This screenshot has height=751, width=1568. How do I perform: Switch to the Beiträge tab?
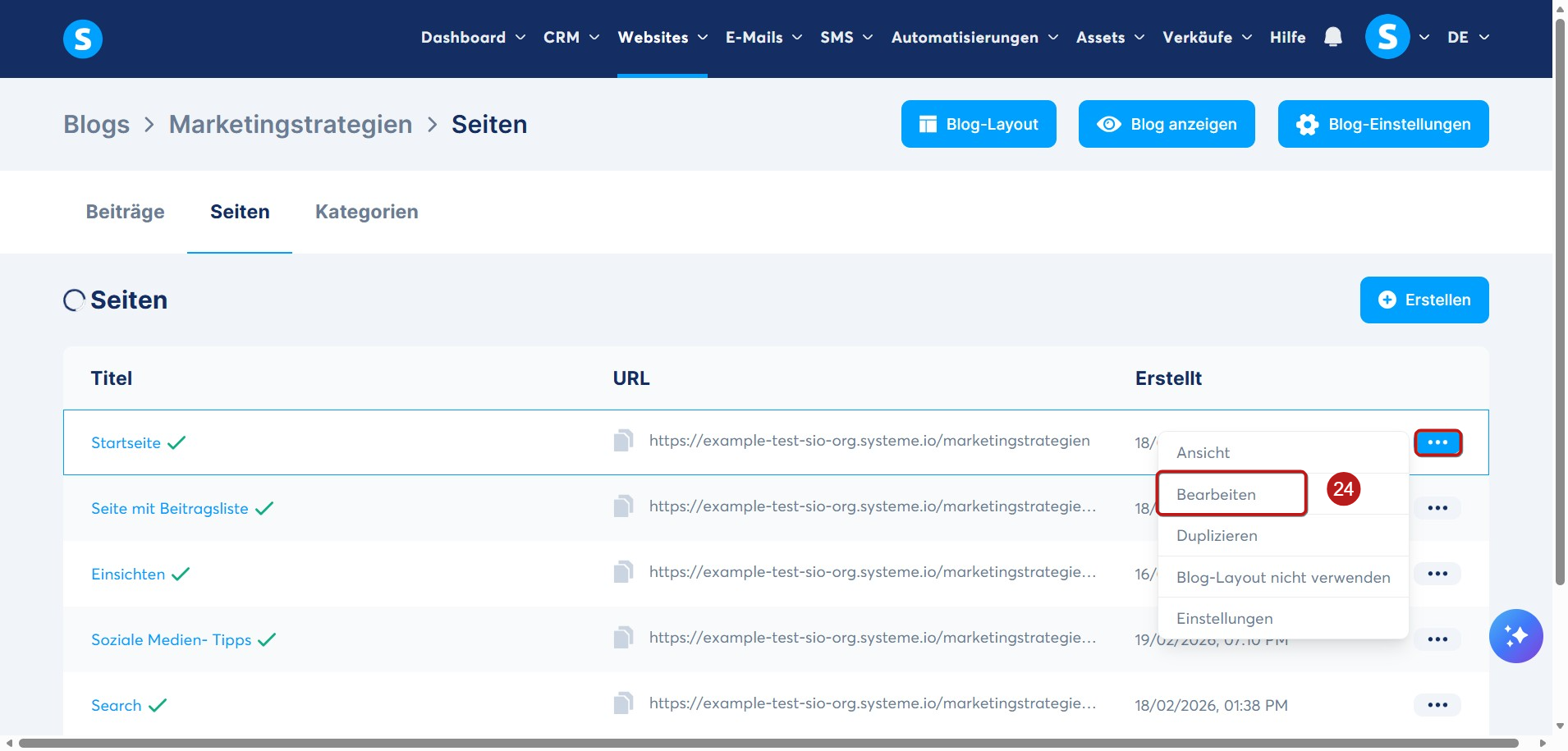tap(126, 212)
